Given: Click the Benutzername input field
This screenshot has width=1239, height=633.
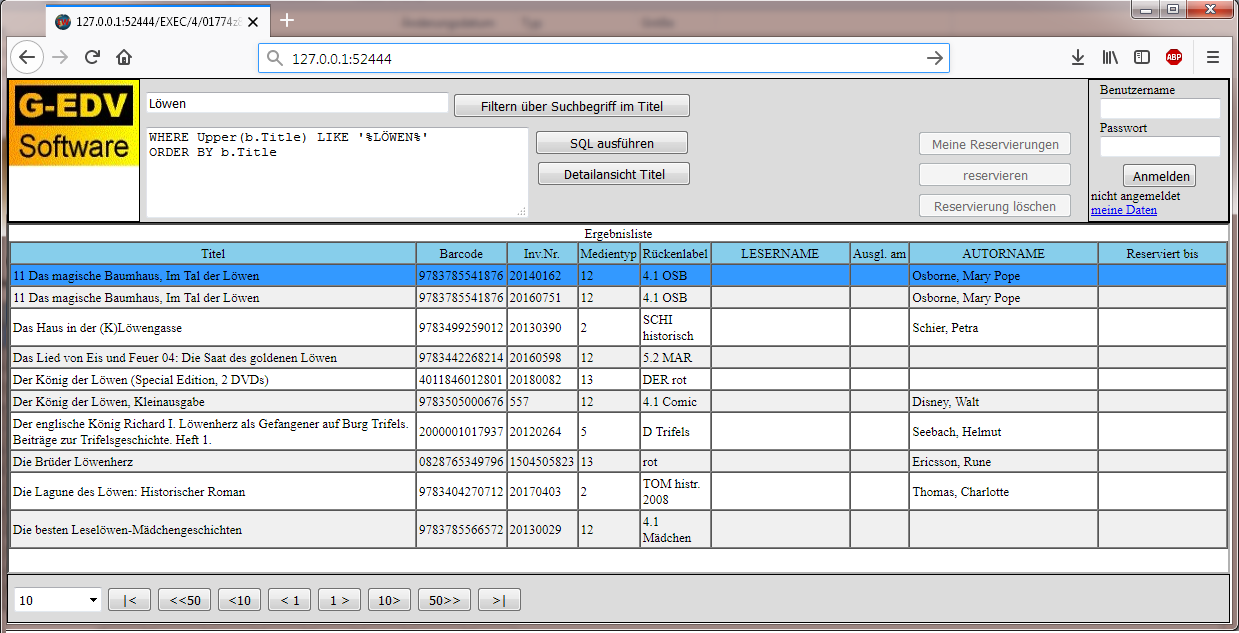Looking at the screenshot, I should (x=1160, y=108).
